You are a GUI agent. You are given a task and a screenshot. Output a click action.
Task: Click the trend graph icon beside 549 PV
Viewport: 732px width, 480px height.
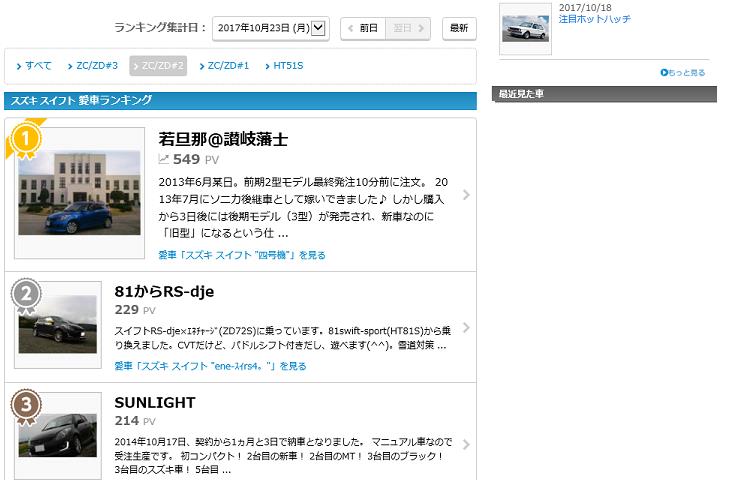[163, 159]
